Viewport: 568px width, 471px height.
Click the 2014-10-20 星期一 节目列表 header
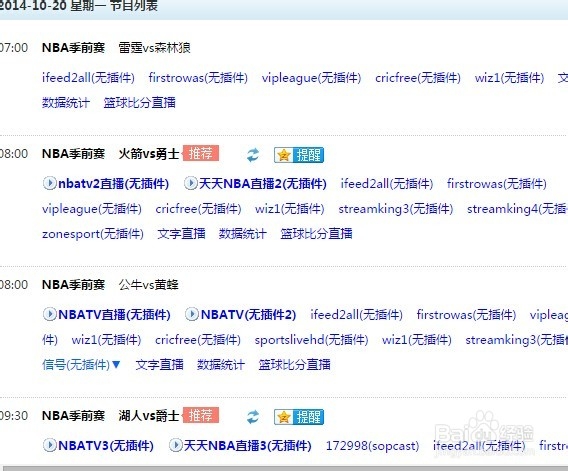tap(79, 5)
